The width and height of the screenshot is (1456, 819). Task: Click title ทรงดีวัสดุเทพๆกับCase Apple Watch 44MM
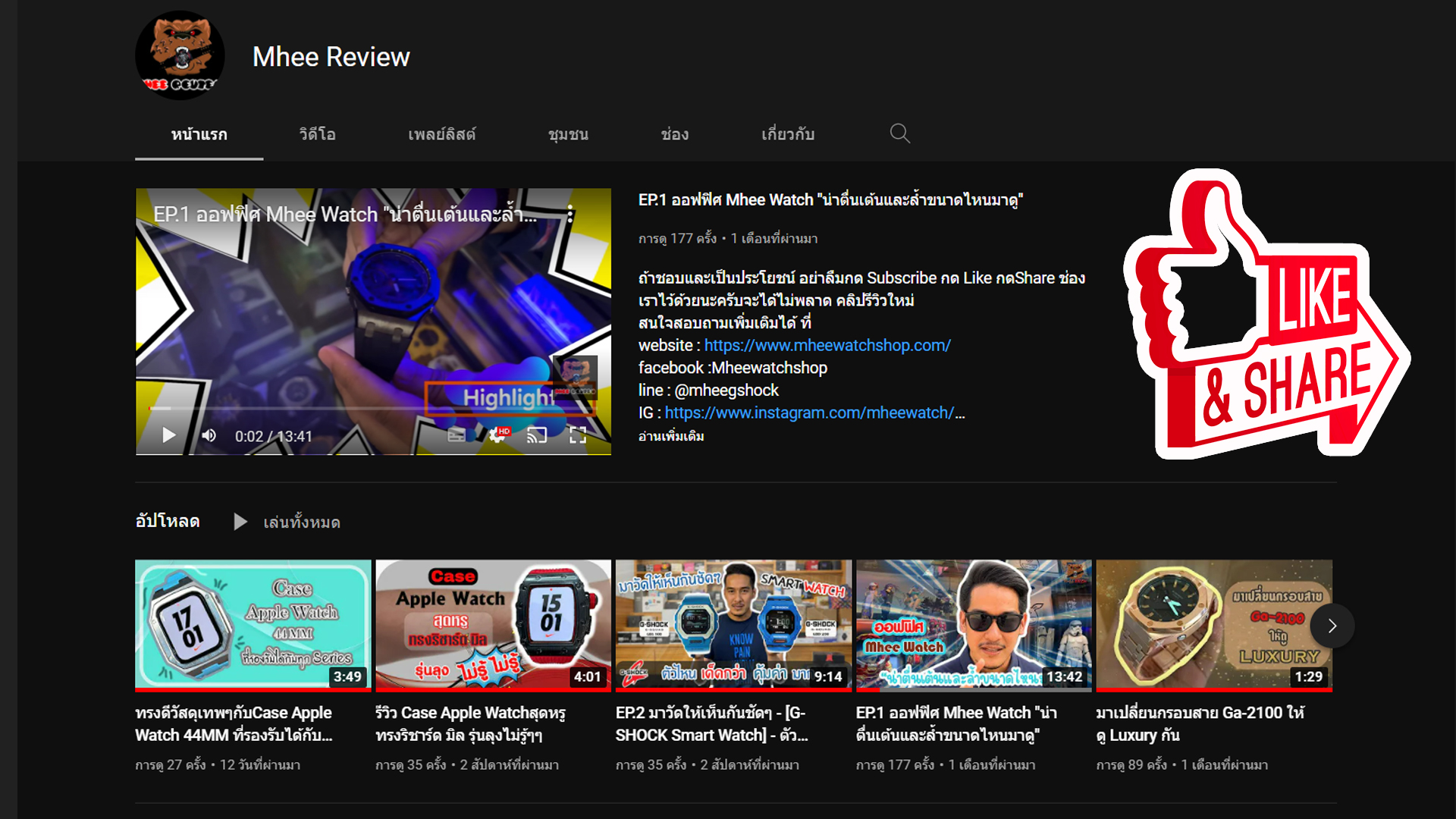234,723
